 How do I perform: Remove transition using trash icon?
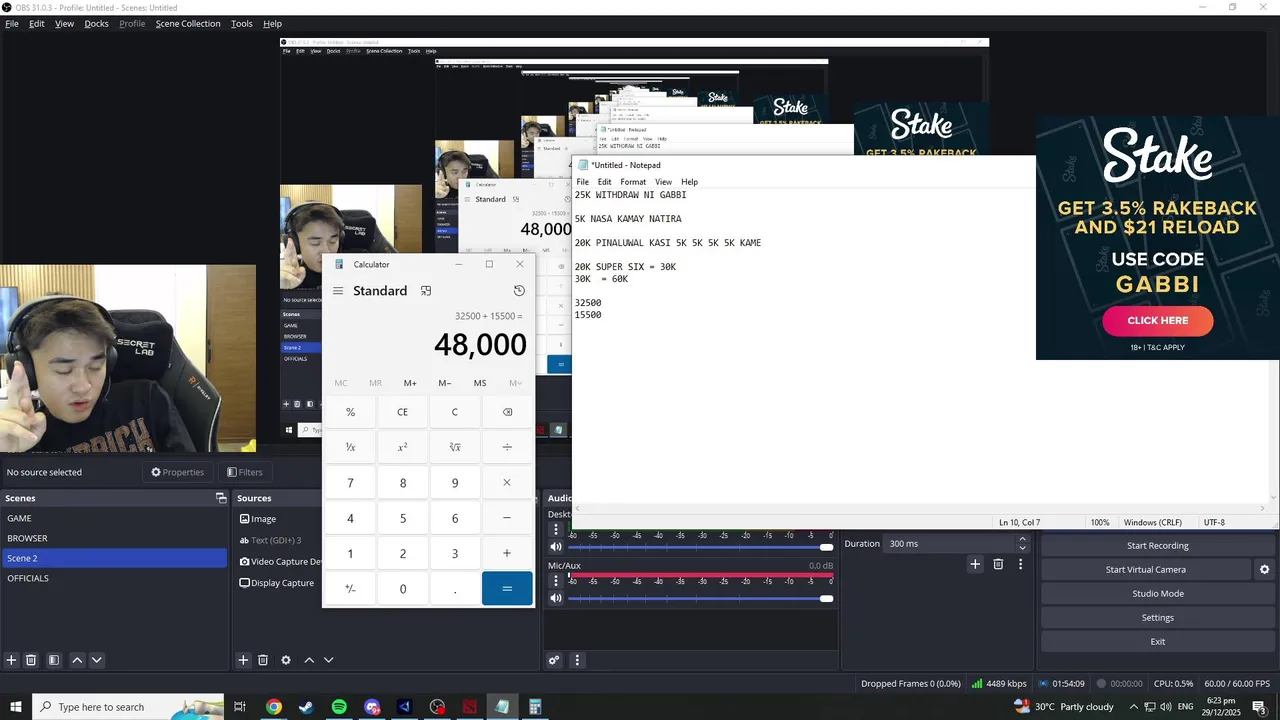[x=998, y=564]
